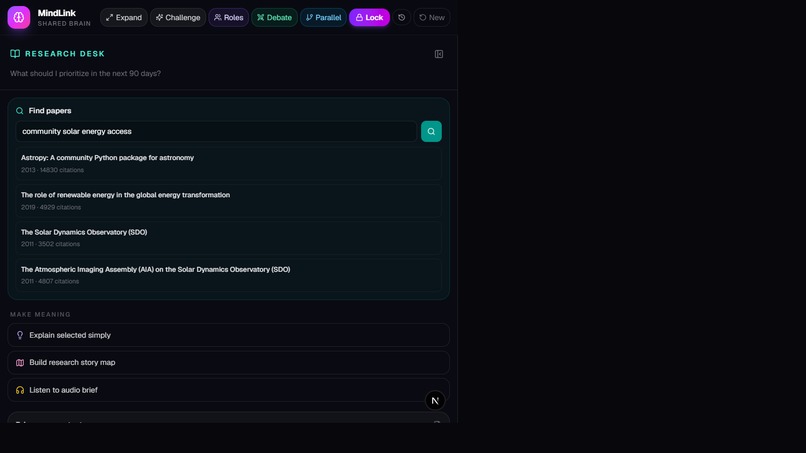
Task: Start the Debate mode
Action: (274, 17)
